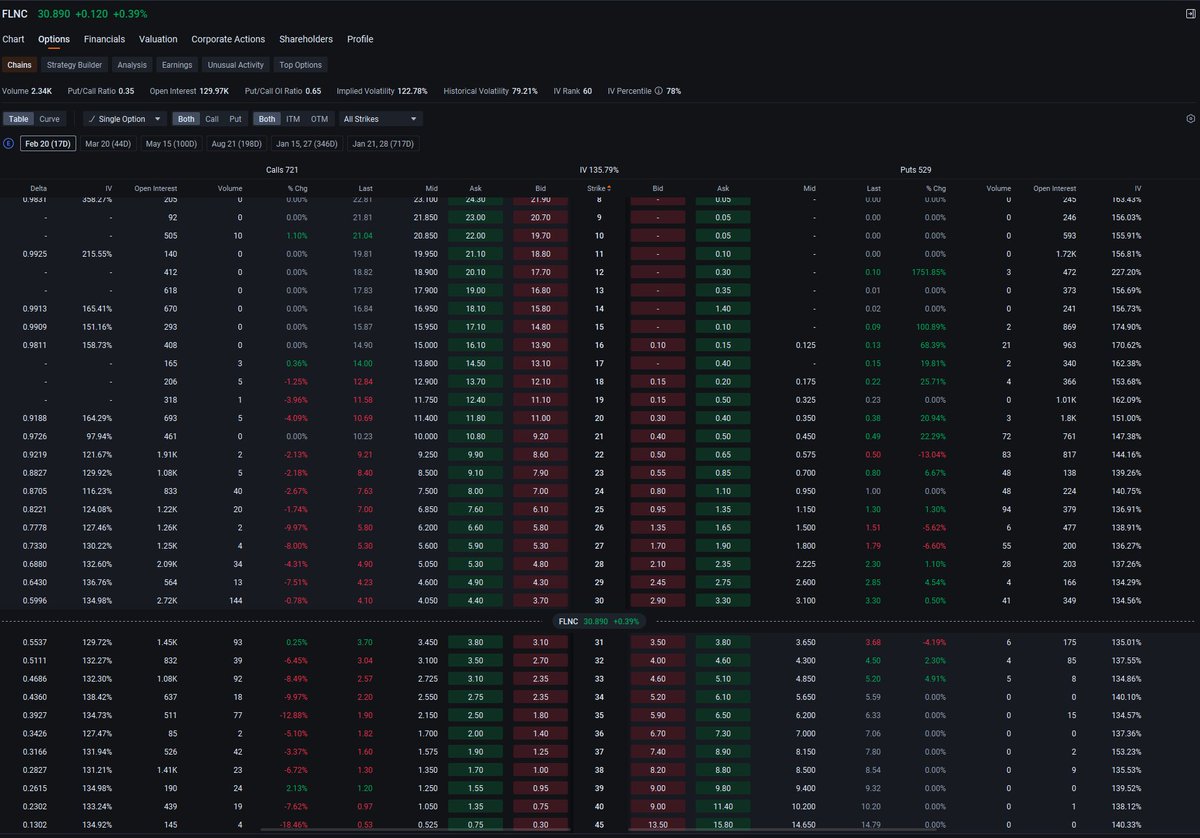The height and width of the screenshot is (838, 1200).
Task: Click the Delta column header
Action: click(x=38, y=188)
